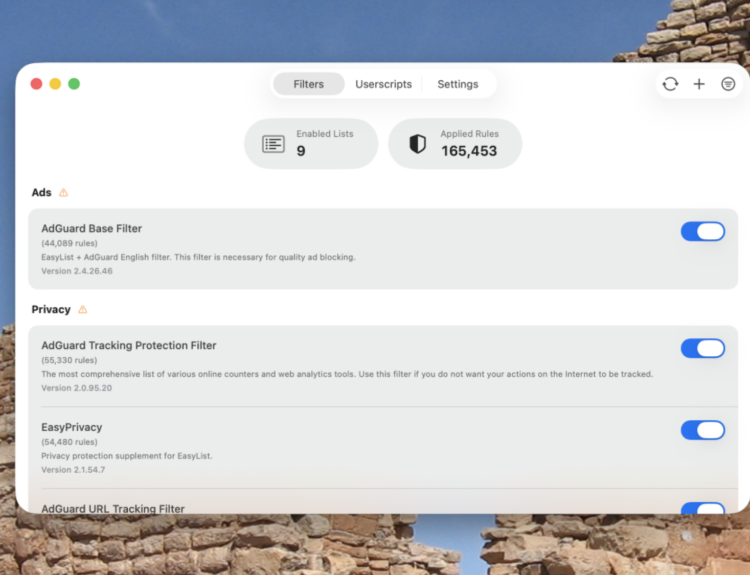Image resolution: width=750 pixels, height=575 pixels.
Task: Close the window with the red button
Action: point(36,84)
